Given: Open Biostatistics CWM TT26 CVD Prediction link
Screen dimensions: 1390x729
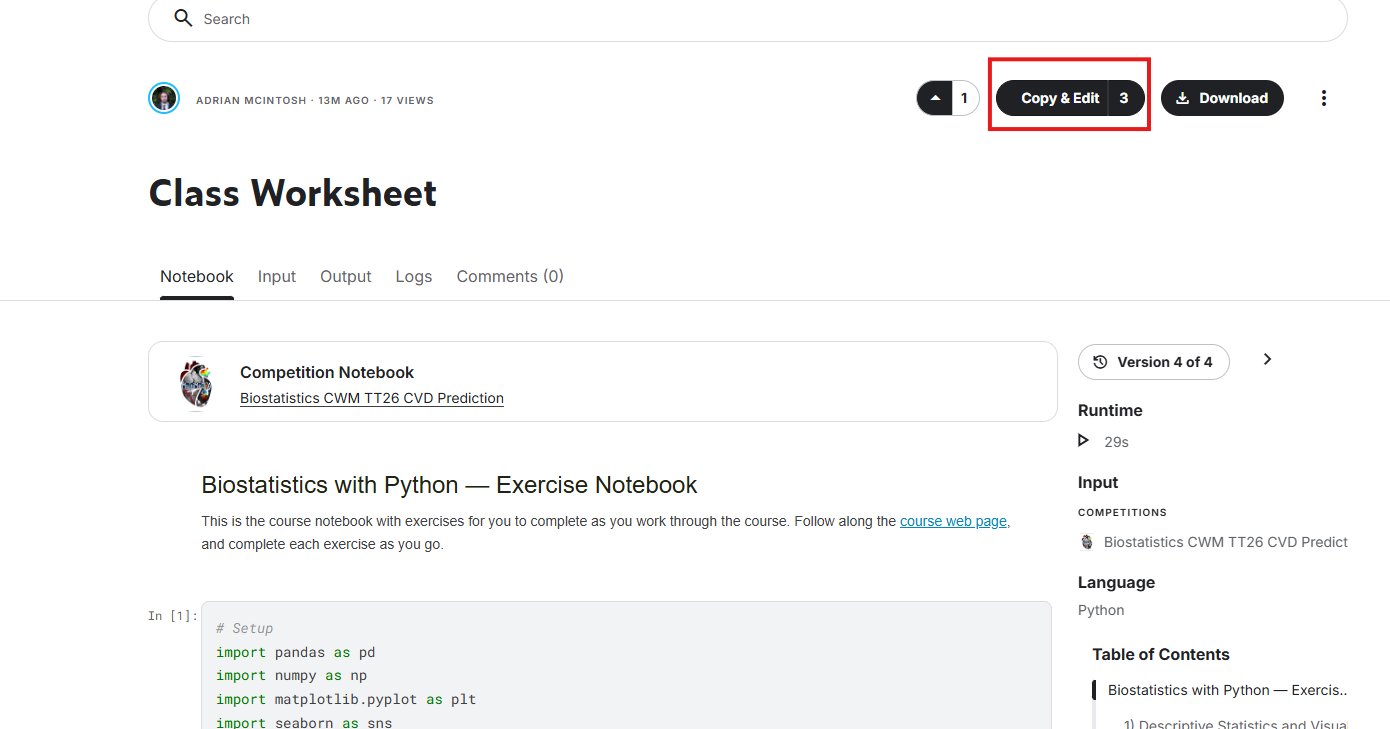Looking at the screenshot, I should pyautogui.click(x=372, y=398).
